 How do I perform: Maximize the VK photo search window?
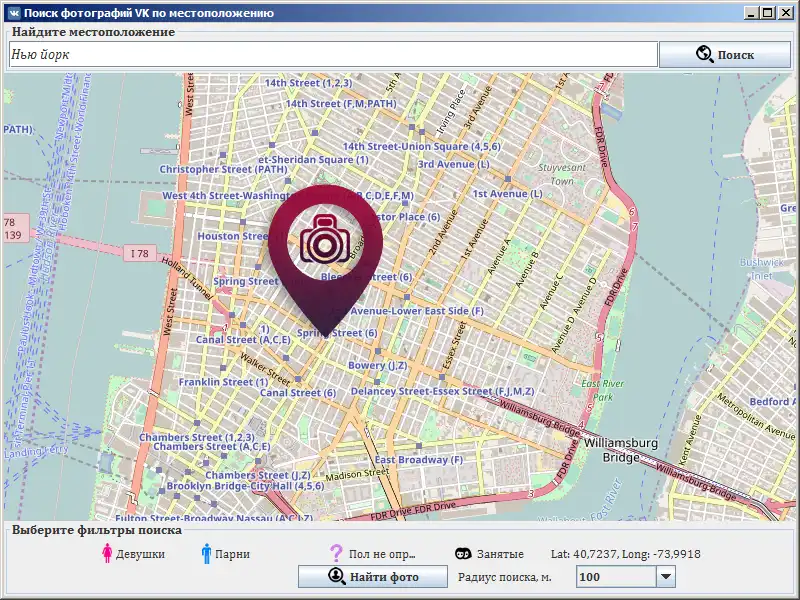pos(767,13)
